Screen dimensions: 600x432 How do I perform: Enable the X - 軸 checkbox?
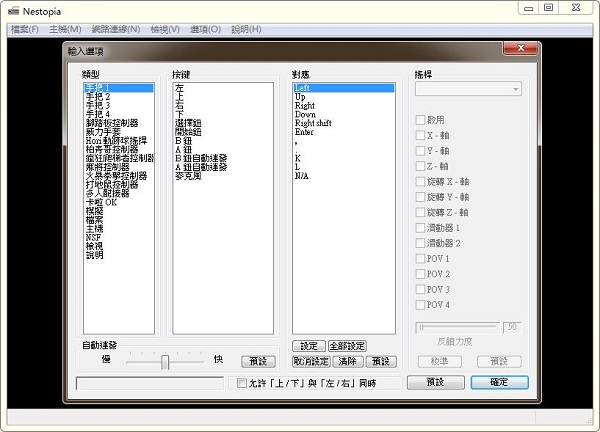(421, 134)
